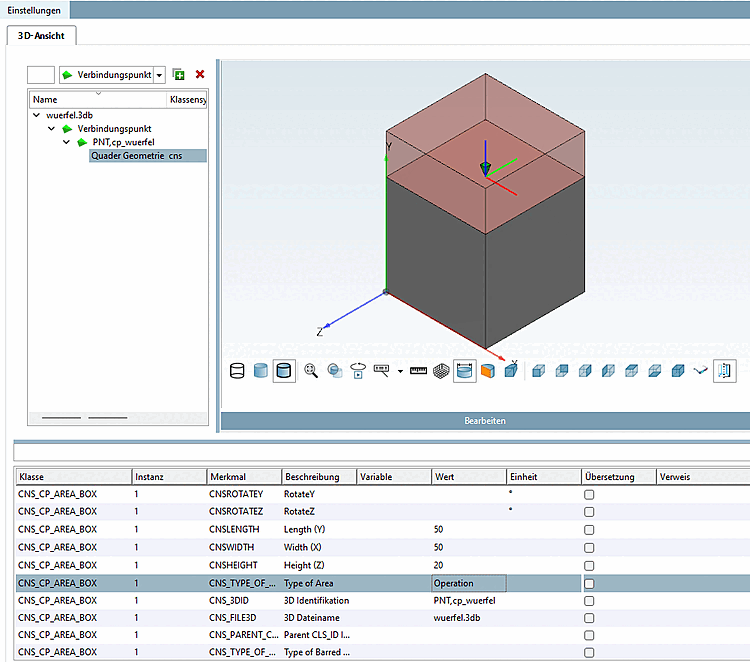Click the ruler measure tool icon
Viewport: 750px width, 662px height.
pos(418,371)
